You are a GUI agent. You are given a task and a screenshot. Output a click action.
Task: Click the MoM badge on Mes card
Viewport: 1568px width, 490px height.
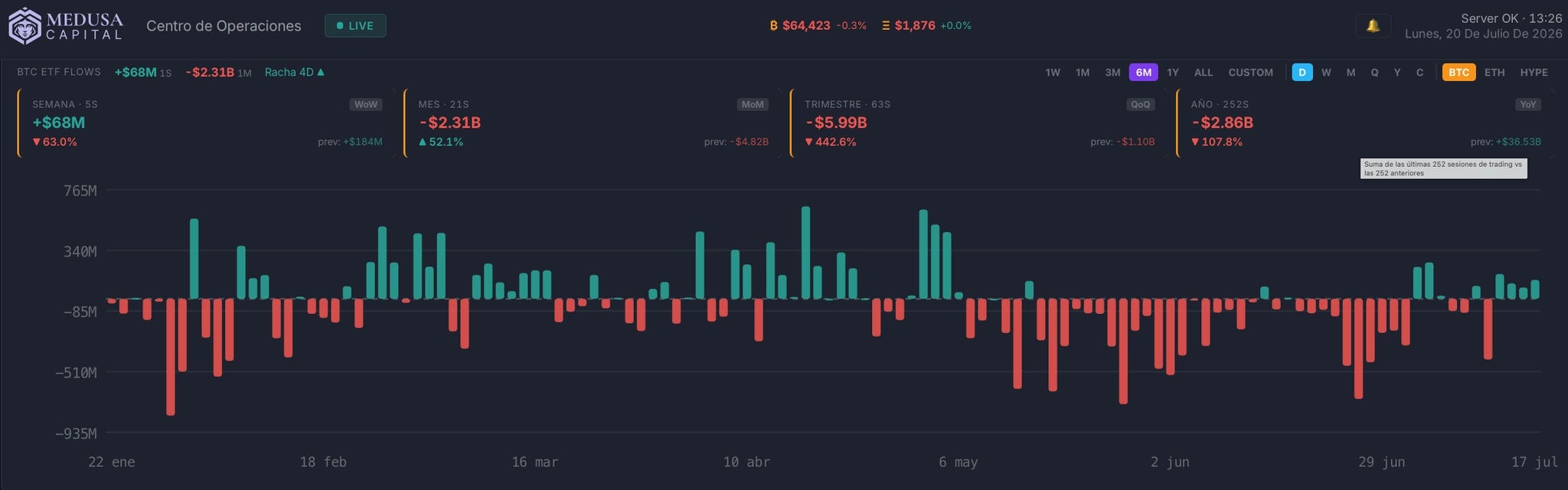tap(753, 104)
